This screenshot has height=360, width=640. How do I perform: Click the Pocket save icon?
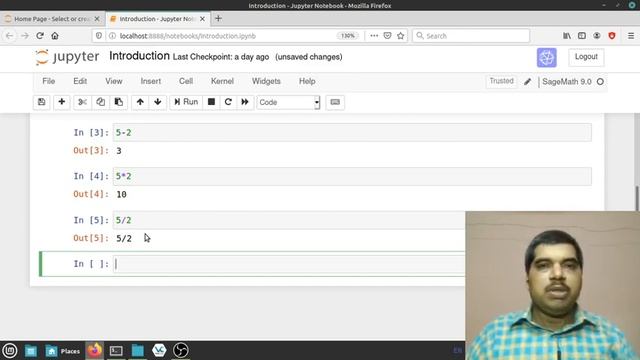point(387,36)
